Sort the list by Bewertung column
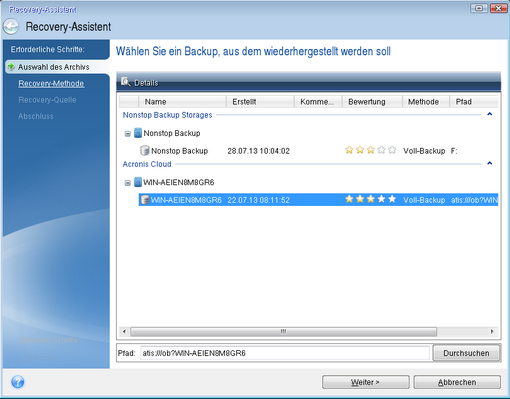This screenshot has height=399, width=510. [372, 101]
